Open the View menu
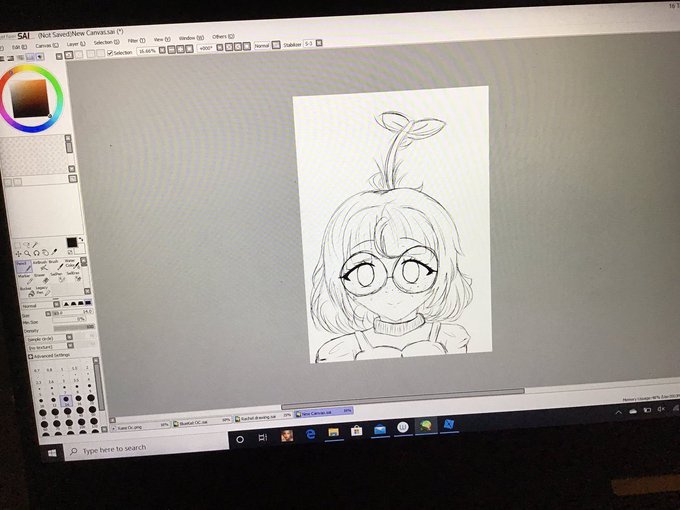The width and height of the screenshot is (680, 510). pos(162,39)
